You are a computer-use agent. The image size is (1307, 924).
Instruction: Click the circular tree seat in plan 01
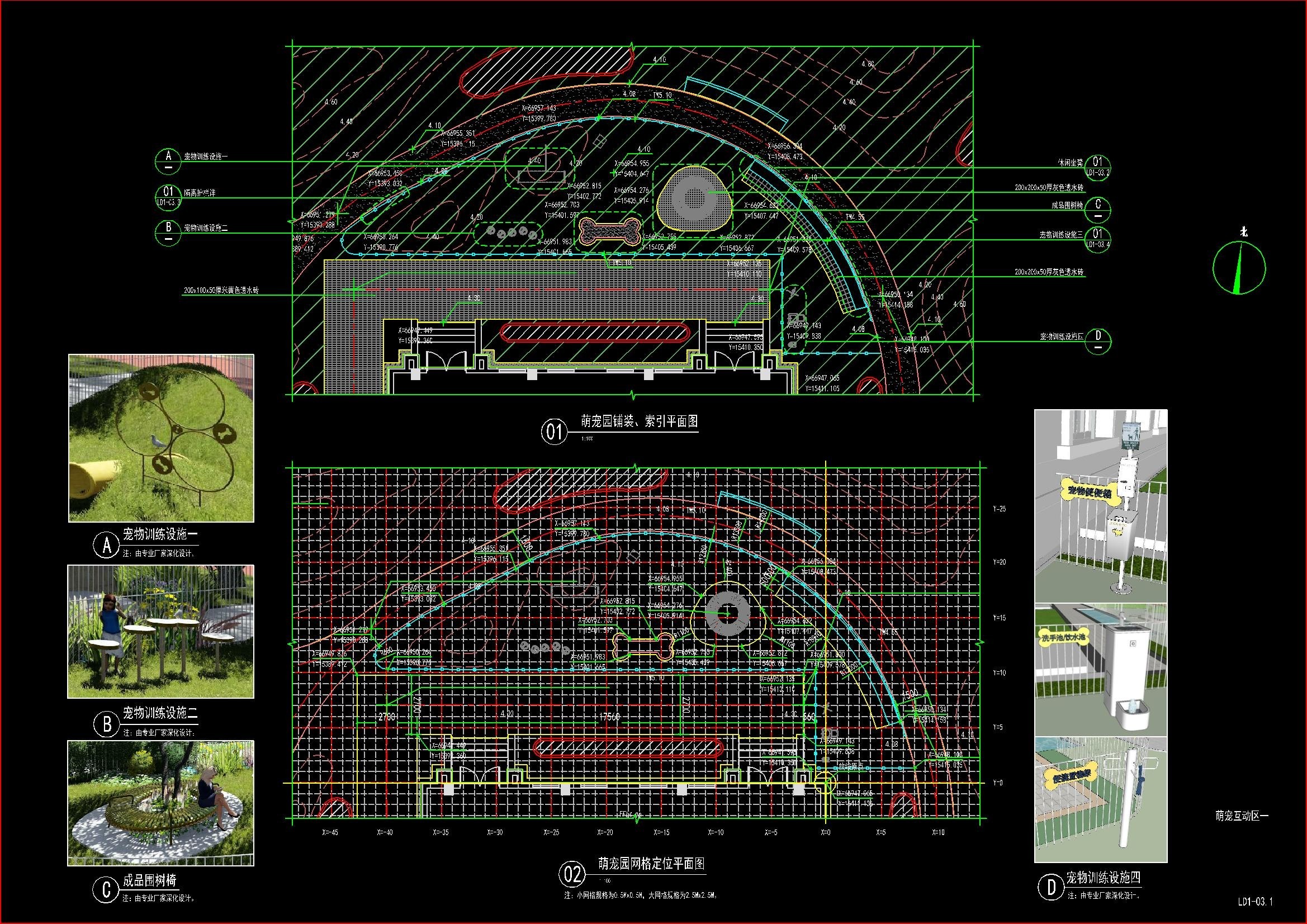[x=693, y=198]
